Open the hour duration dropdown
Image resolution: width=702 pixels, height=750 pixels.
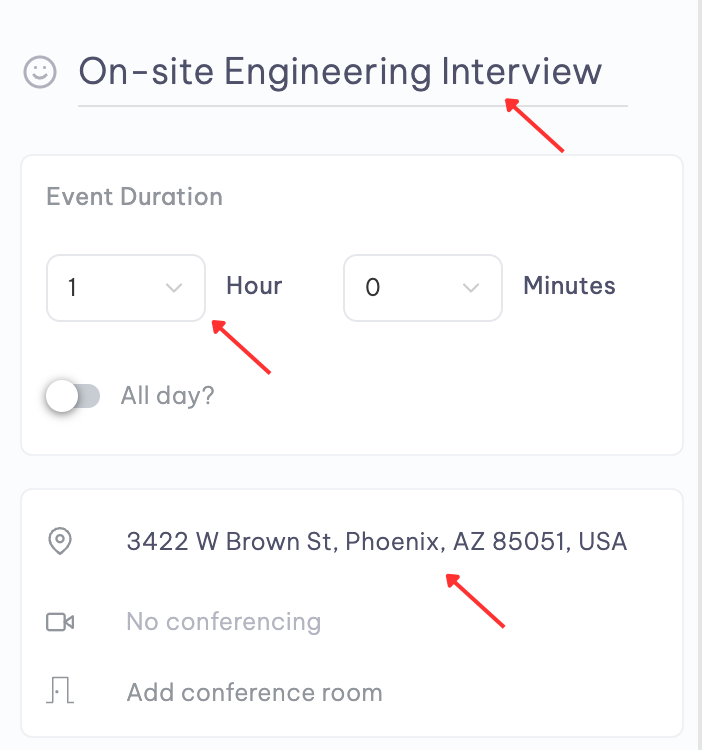pos(126,288)
